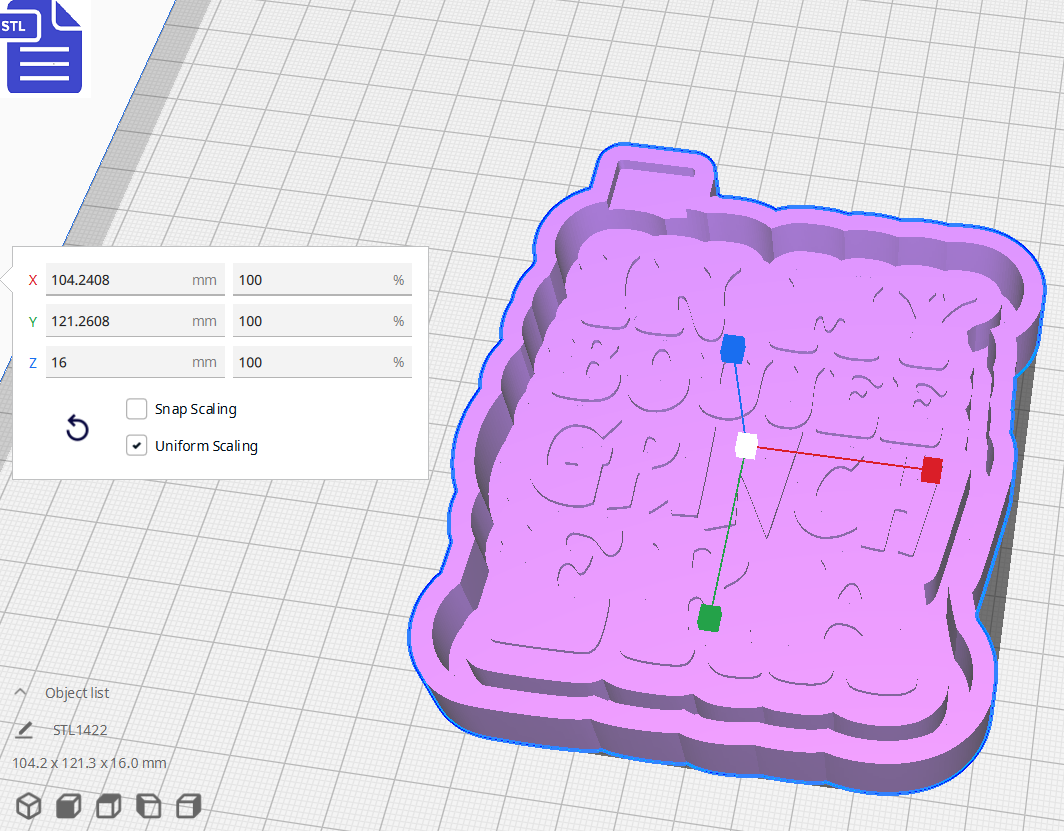The width and height of the screenshot is (1064, 831).
Task: Switch to left side view icon
Action: pos(148,805)
